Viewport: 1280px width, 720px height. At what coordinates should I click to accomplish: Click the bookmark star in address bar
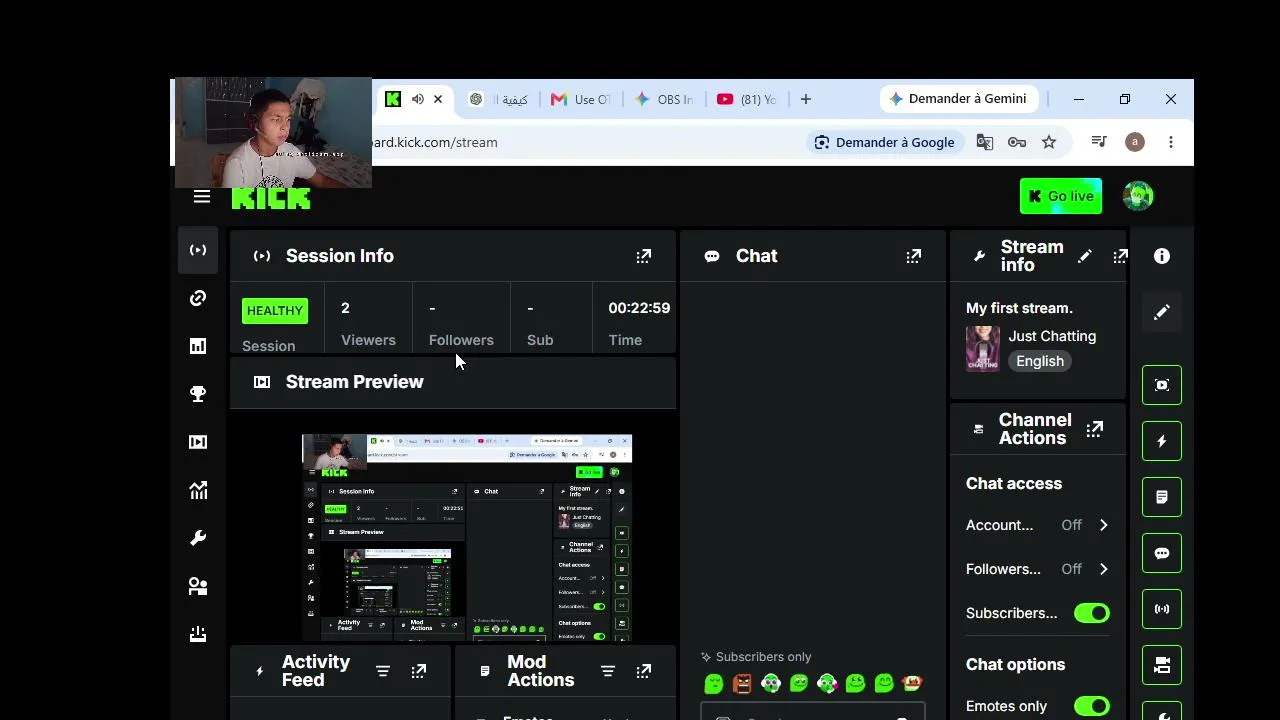[x=1049, y=142]
